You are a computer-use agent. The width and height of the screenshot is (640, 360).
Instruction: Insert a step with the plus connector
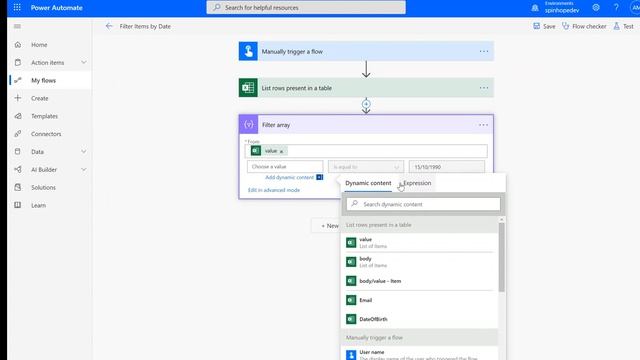coord(366,104)
